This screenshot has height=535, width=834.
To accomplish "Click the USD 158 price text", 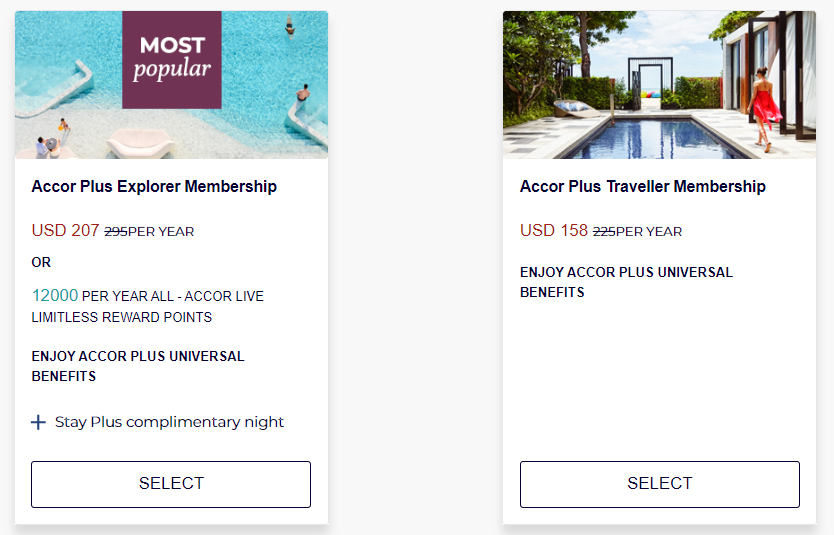I will click(554, 230).
